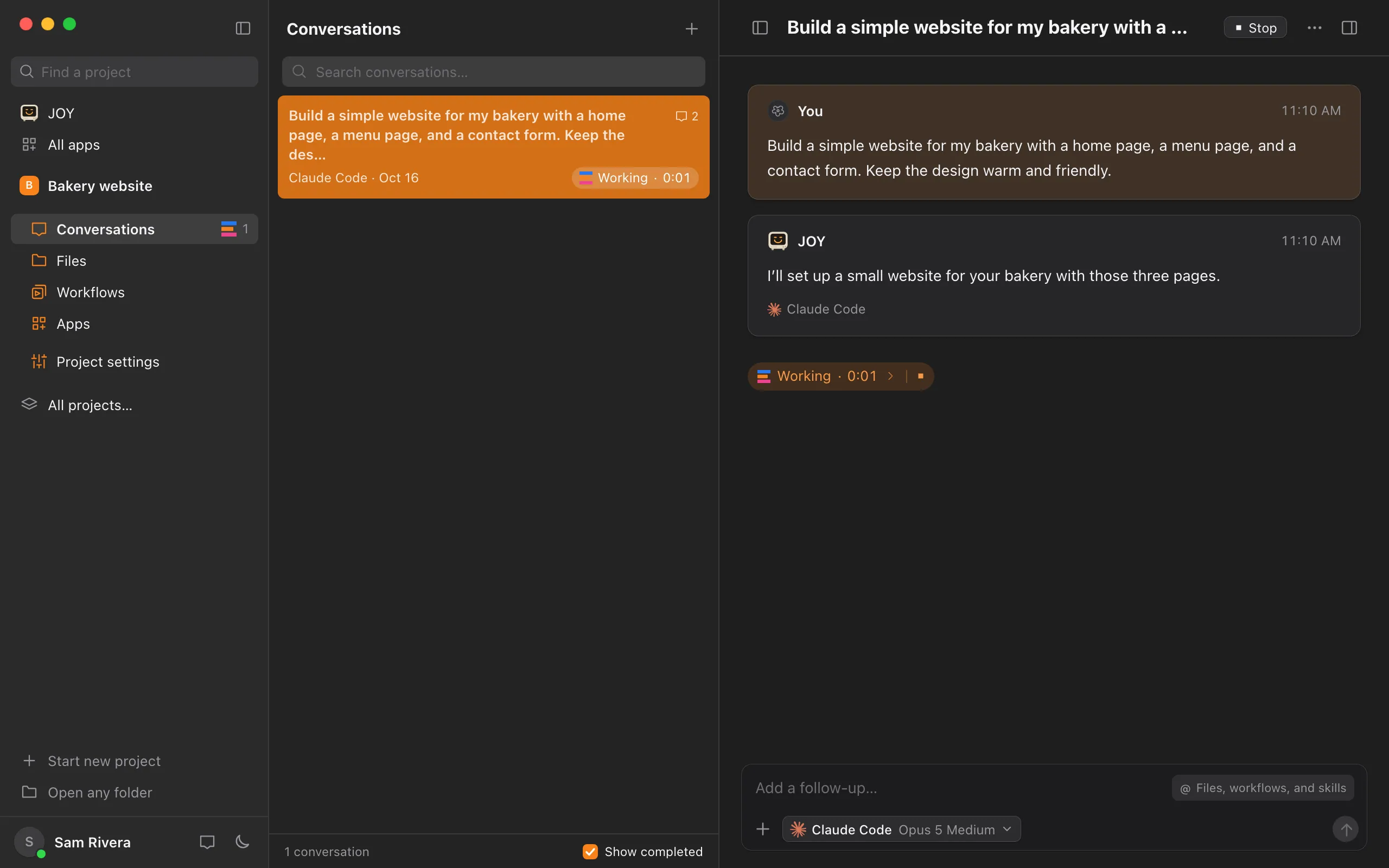The width and height of the screenshot is (1389, 868).
Task: Start a new conversation with plus icon
Action: 692,29
